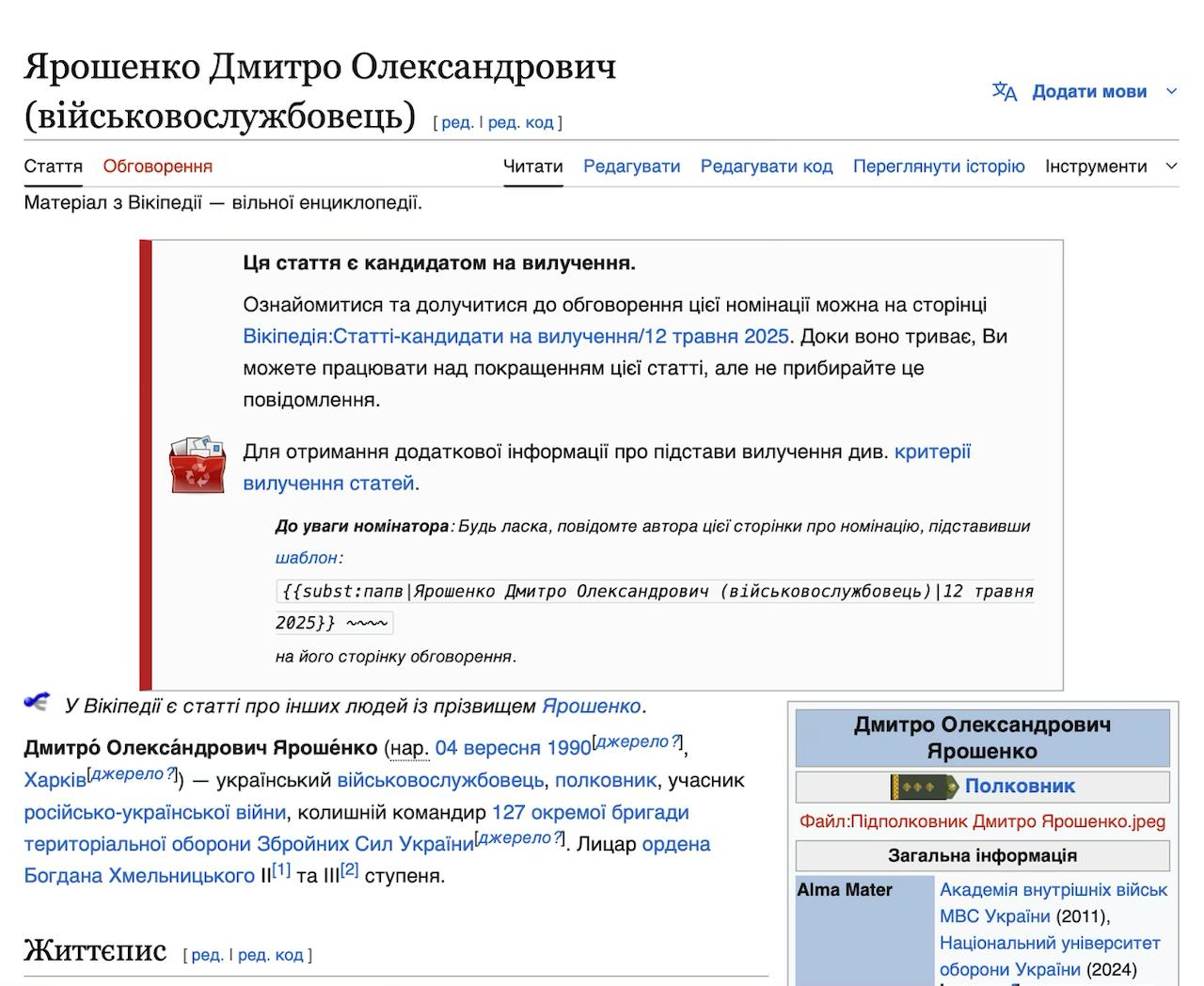
Task: Click Життєпис section 'ред. код' link
Action: [x=271, y=955]
